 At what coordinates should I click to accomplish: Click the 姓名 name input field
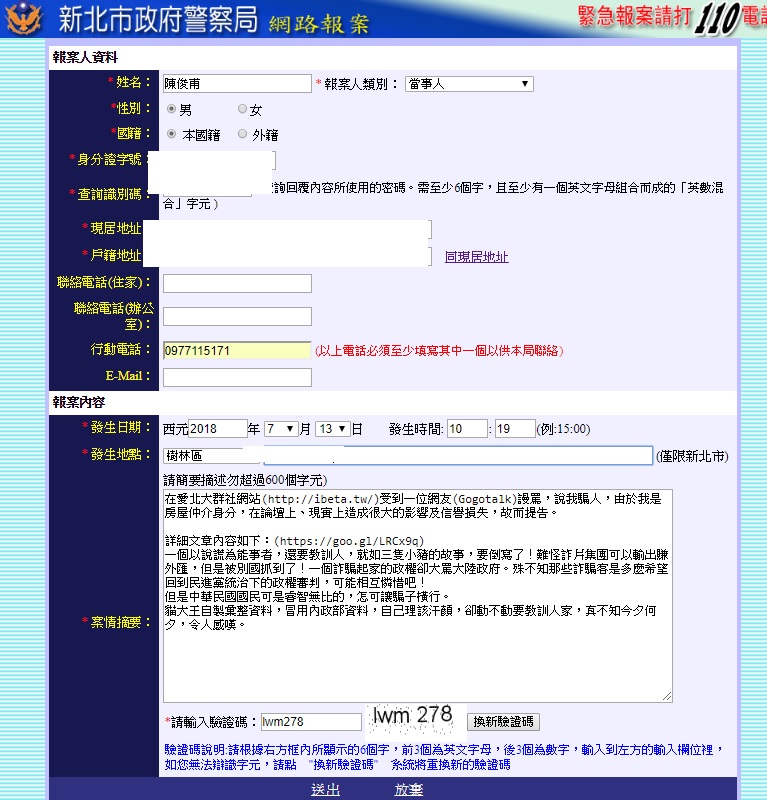237,84
